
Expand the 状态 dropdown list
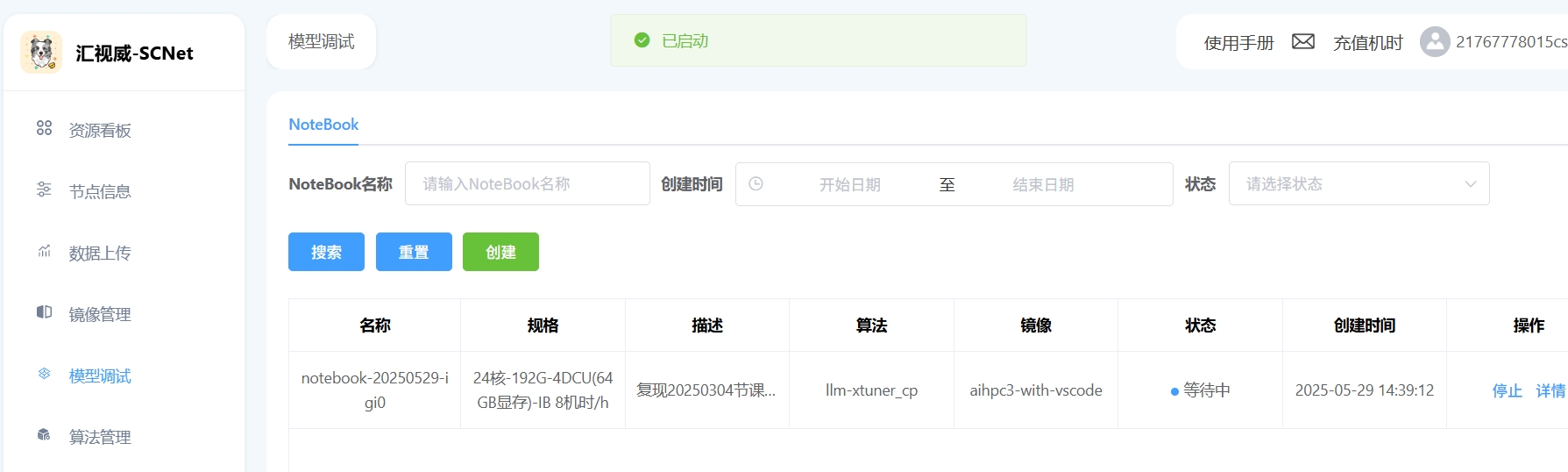tap(1358, 184)
